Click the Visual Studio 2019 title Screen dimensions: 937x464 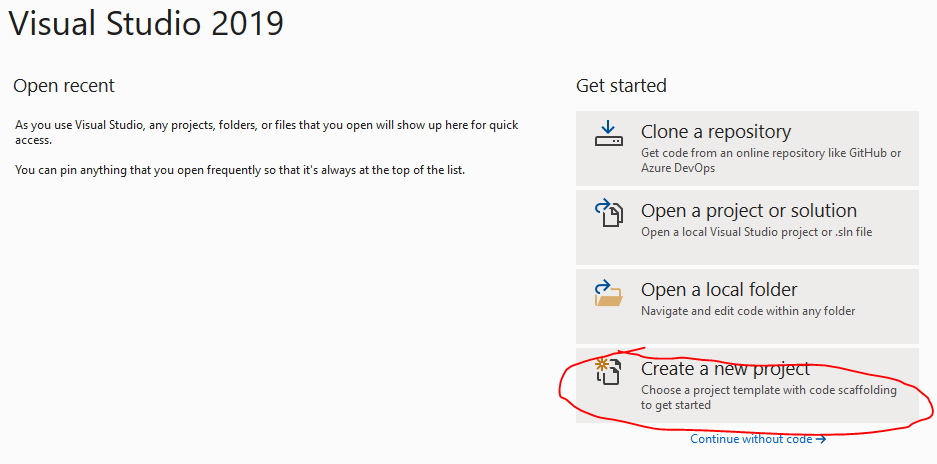pos(146,24)
